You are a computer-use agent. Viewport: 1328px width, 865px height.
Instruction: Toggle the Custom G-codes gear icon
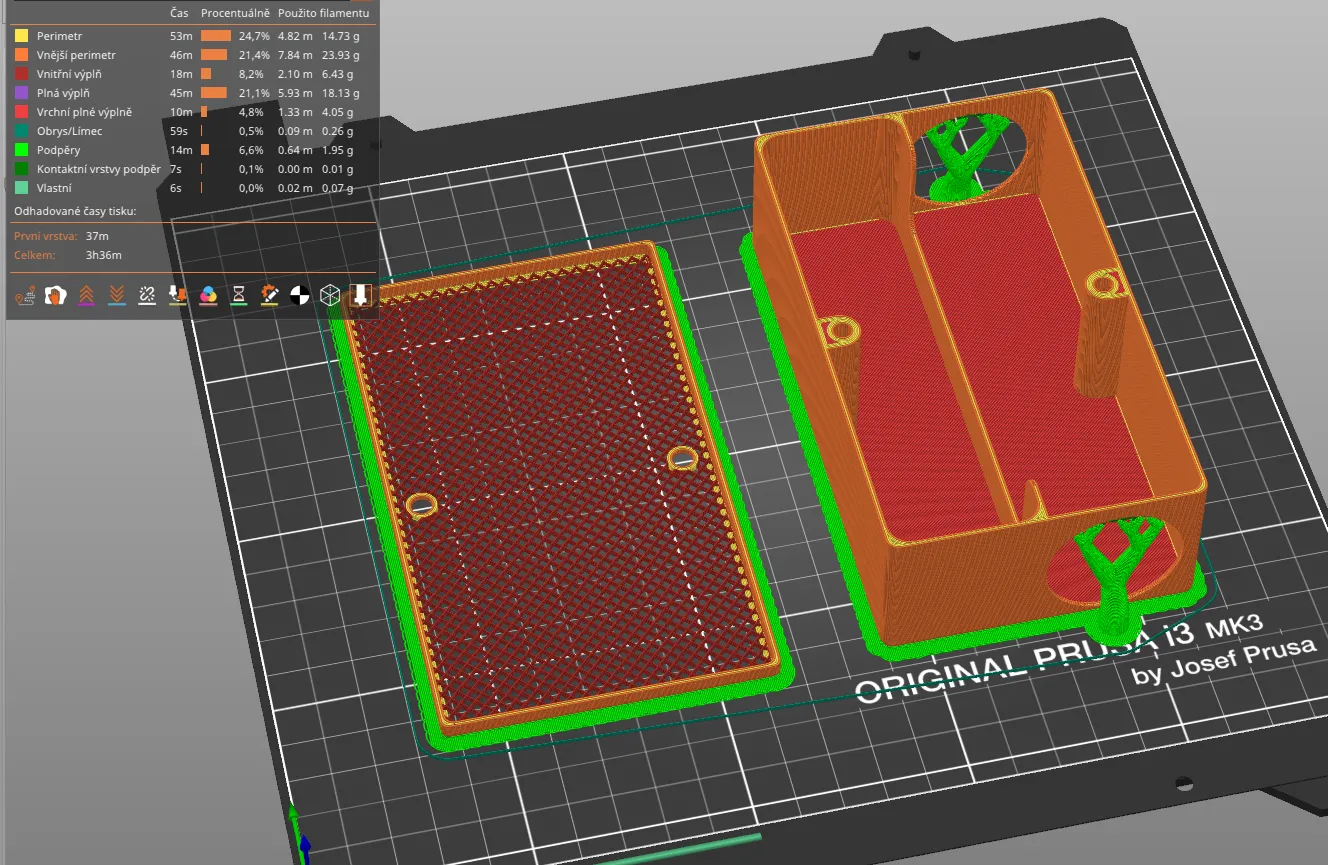pos(269,295)
